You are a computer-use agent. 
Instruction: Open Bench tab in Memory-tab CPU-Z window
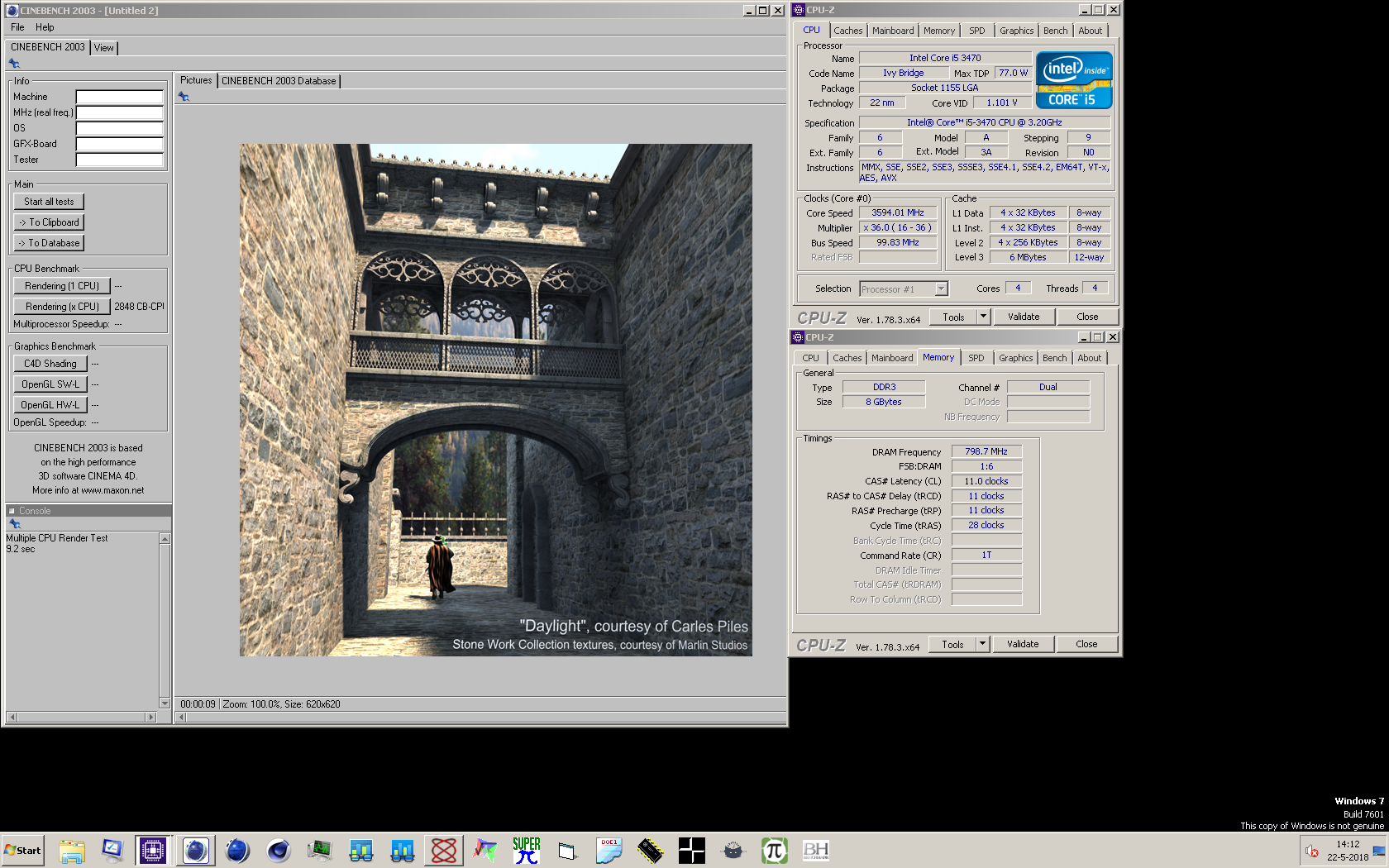[x=1054, y=358]
